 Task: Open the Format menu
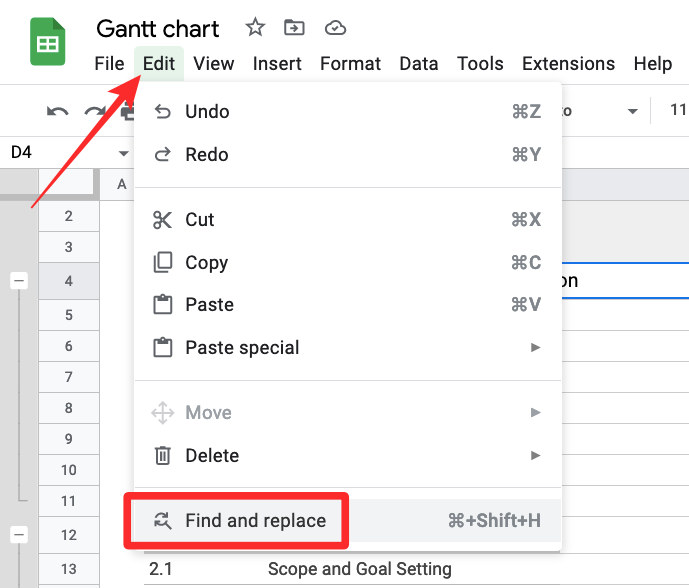pos(350,63)
